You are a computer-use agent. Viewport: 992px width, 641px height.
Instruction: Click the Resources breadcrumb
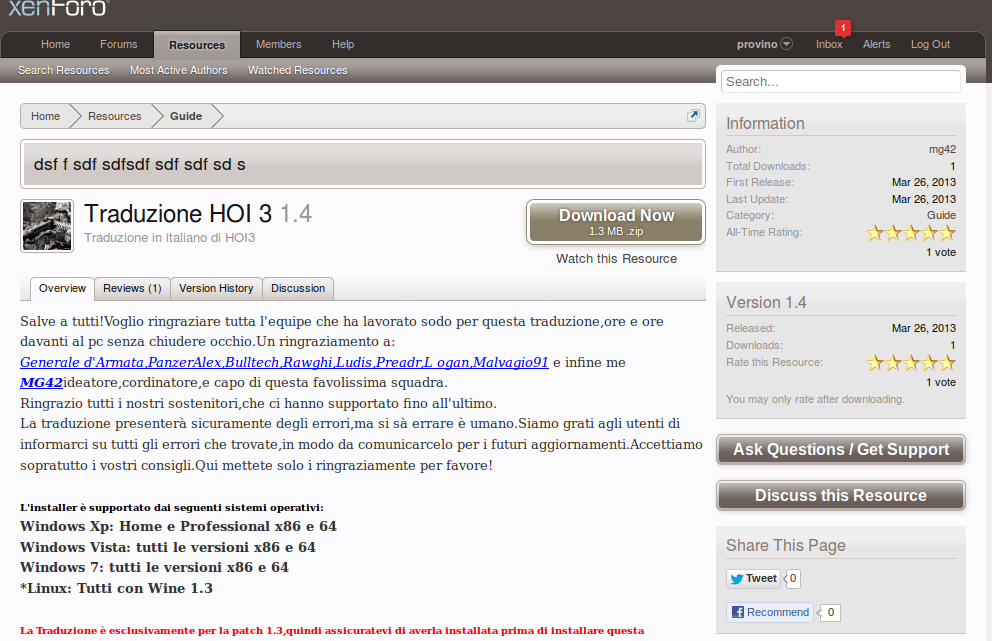[115, 116]
